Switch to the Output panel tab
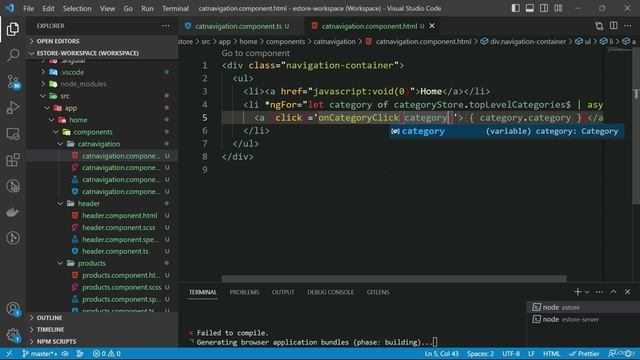This screenshot has height=360, width=640. click(283, 292)
